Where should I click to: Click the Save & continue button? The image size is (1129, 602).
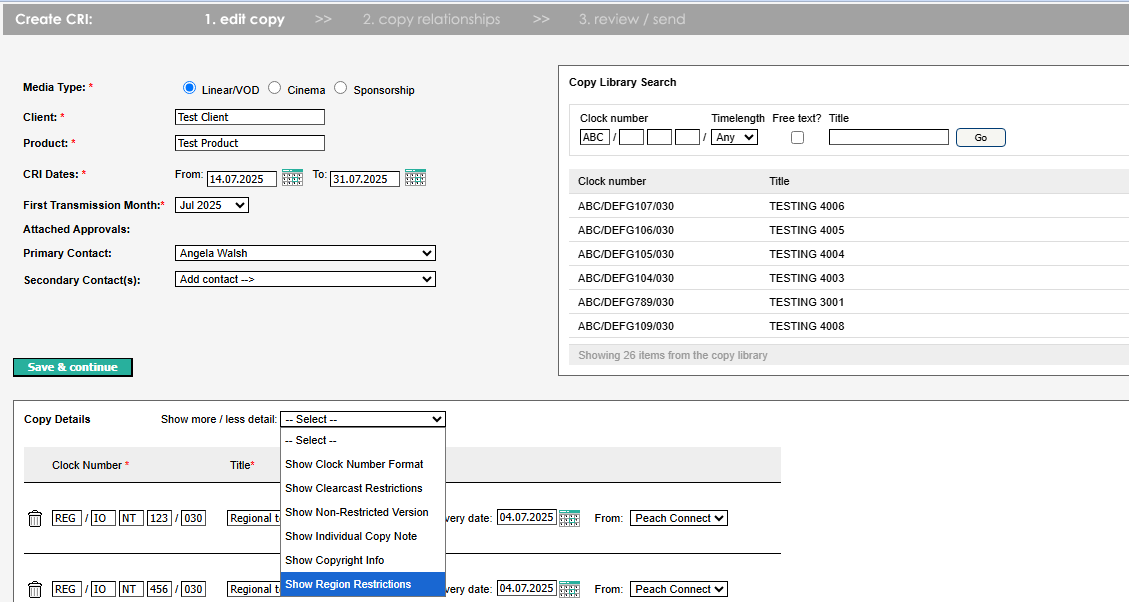point(73,367)
